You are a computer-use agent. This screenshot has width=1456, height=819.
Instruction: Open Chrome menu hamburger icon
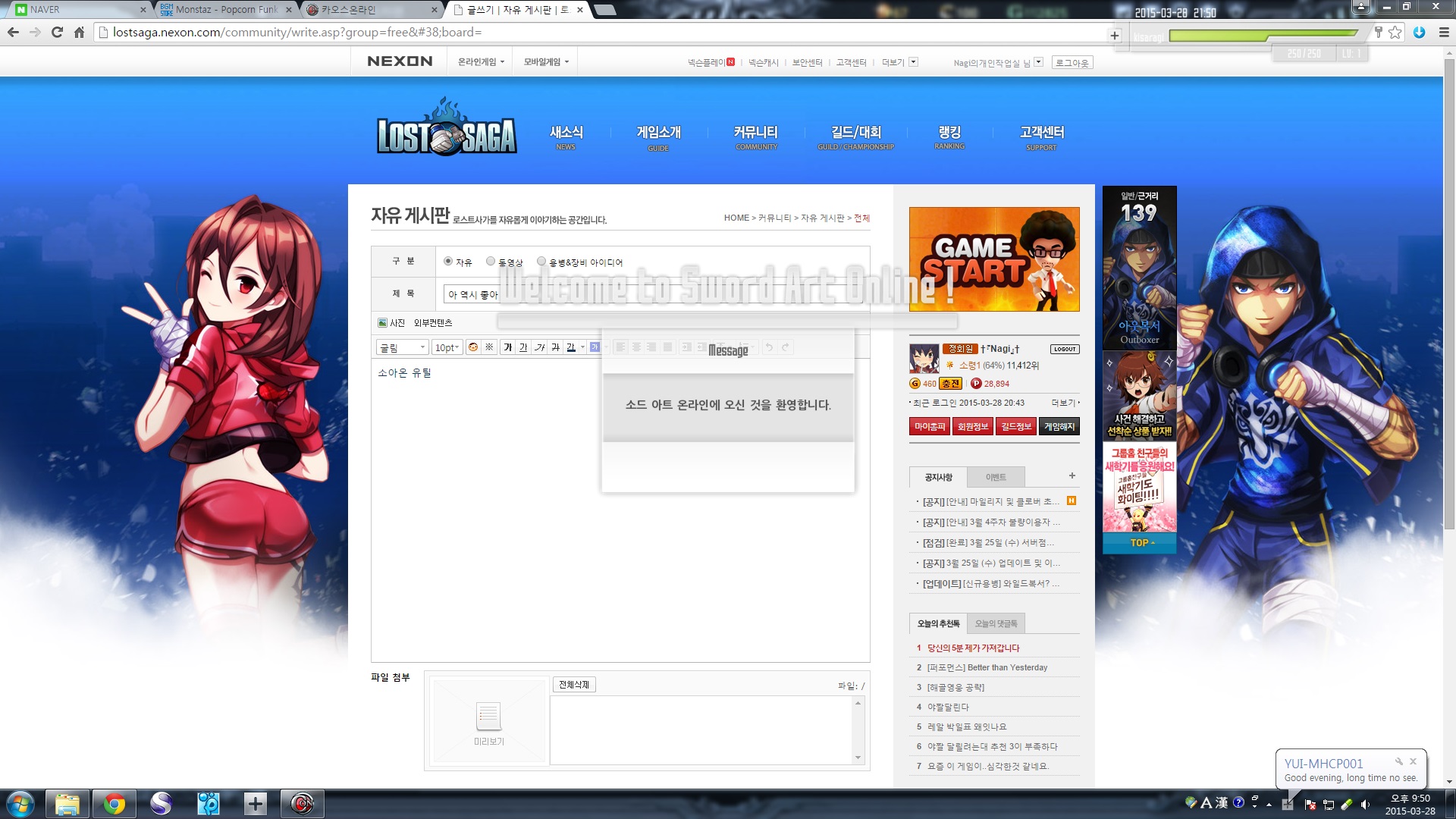click(x=1444, y=33)
